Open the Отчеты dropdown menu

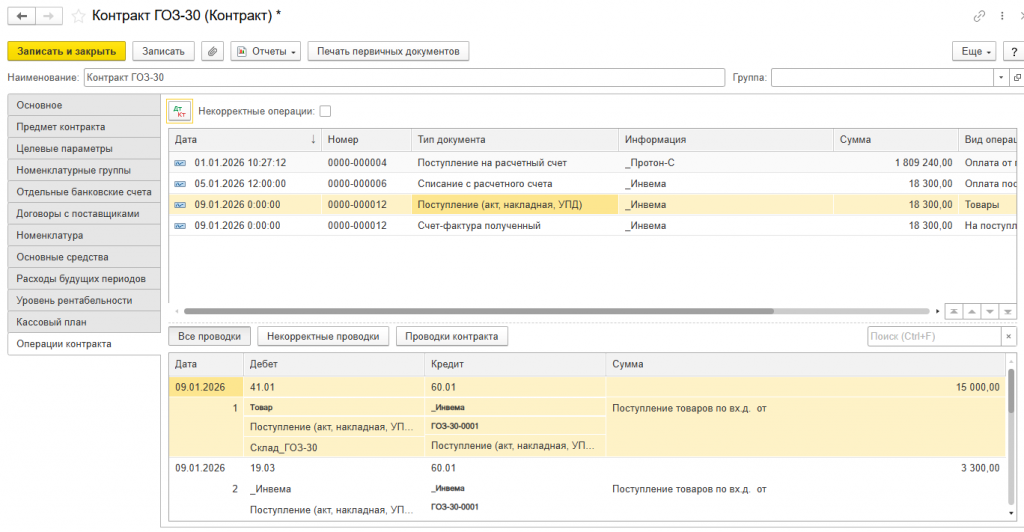pos(266,51)
